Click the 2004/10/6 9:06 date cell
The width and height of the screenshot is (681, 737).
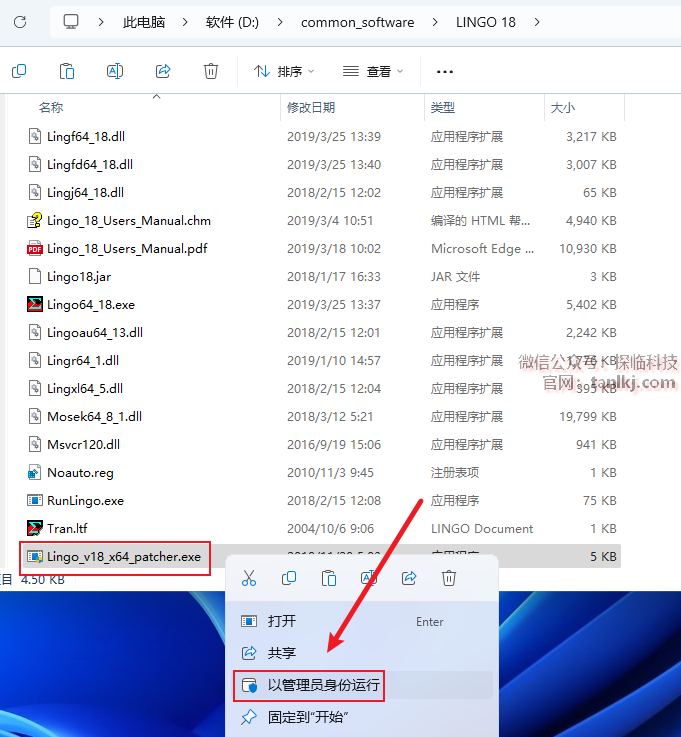pos(330,529)
